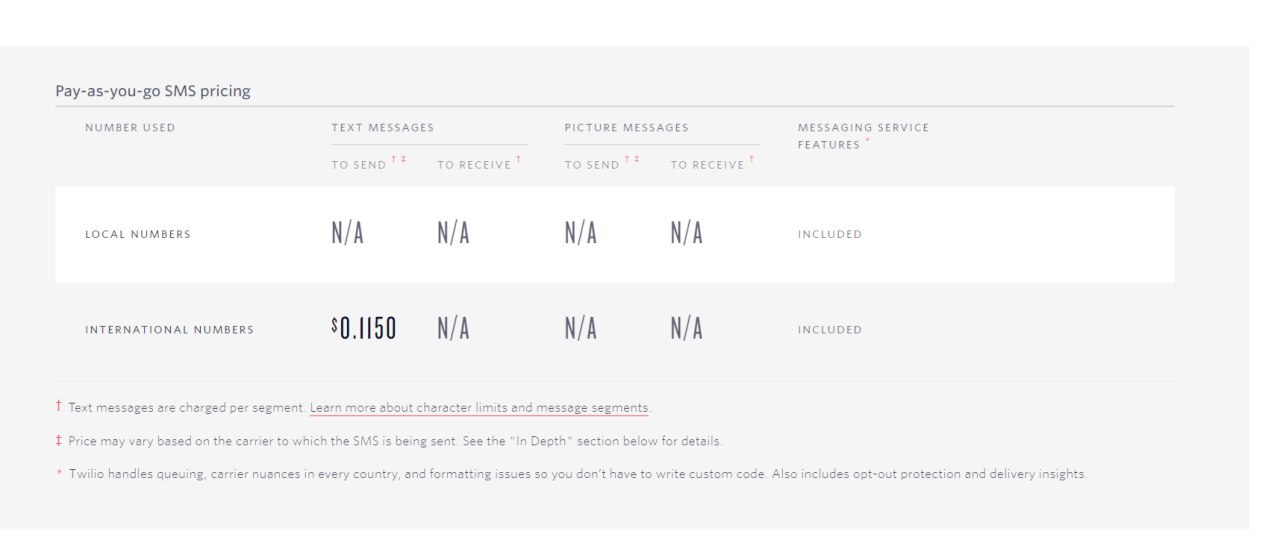Viewport: 1280px width, 537px height.
Task: Open the character limits and message segments link
Action: click(480, 408)
